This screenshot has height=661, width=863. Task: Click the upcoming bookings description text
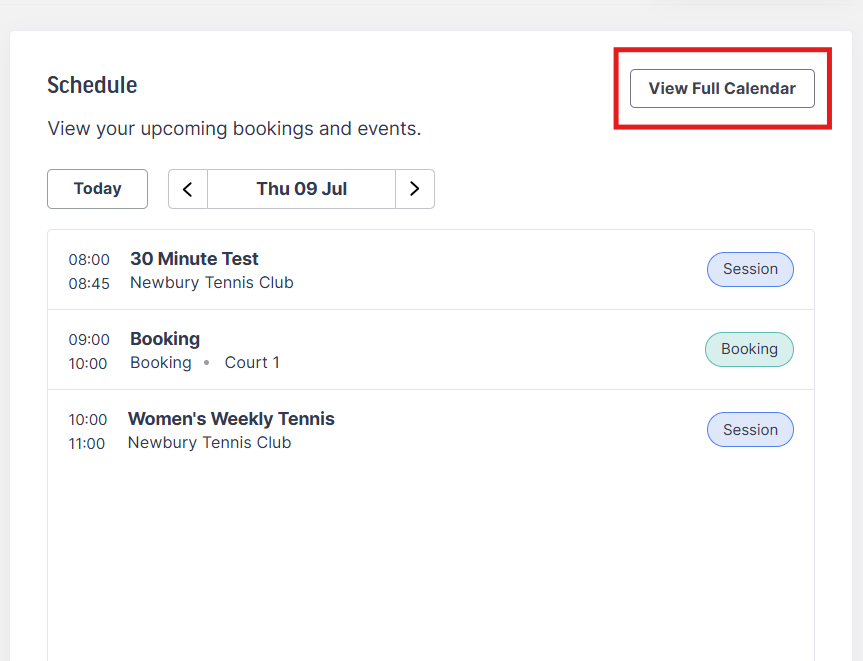(x=234, y=128)
